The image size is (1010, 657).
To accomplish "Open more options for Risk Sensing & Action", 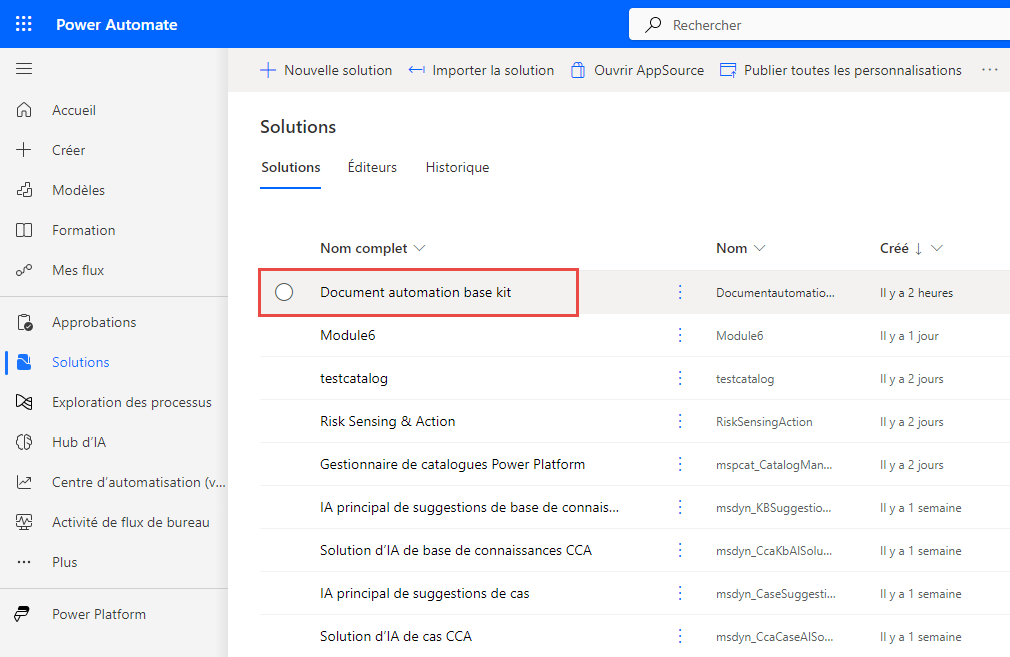I will point(680,421).
